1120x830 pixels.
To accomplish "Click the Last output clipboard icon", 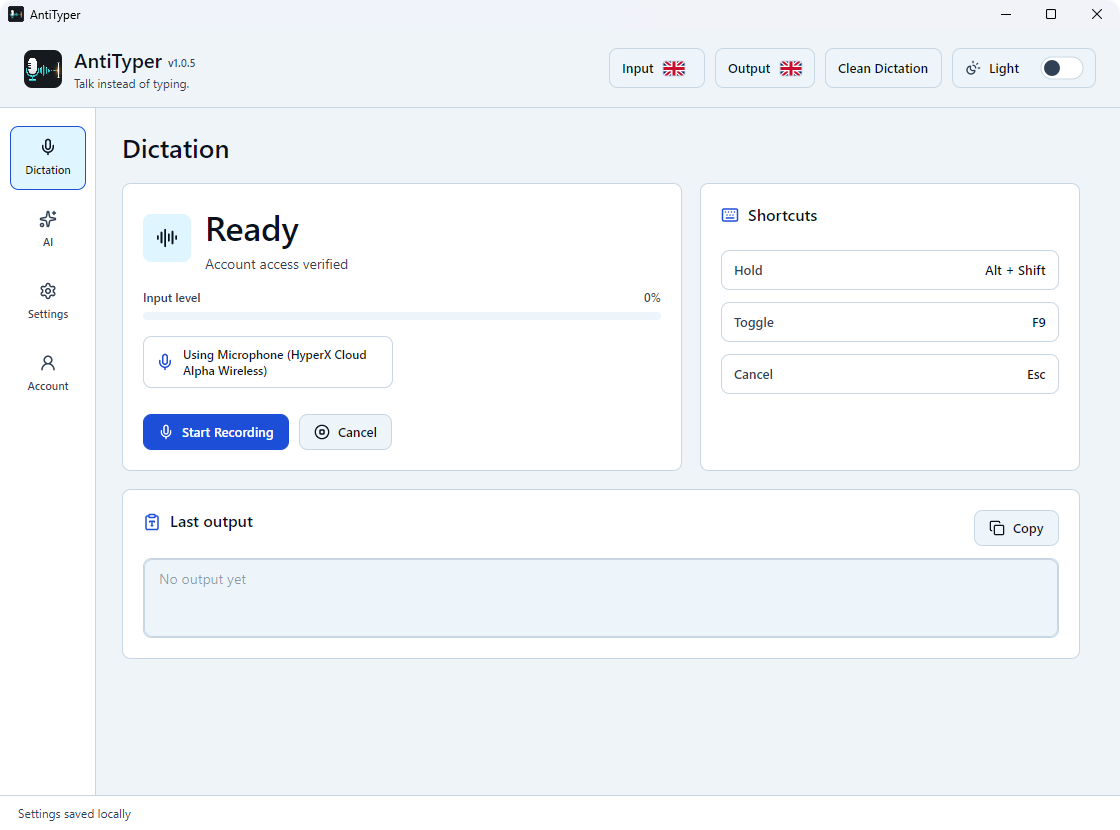I will tap(152, 522).
